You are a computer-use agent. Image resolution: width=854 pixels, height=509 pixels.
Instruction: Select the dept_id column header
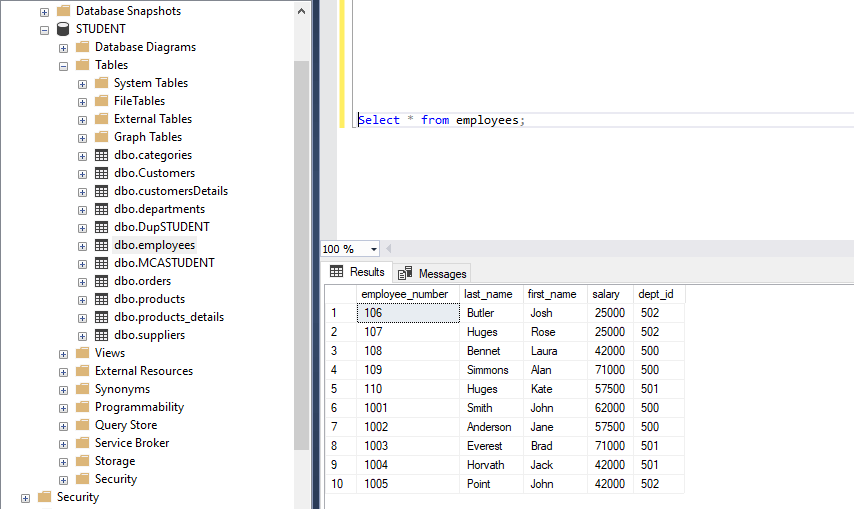tap(658, 294)
